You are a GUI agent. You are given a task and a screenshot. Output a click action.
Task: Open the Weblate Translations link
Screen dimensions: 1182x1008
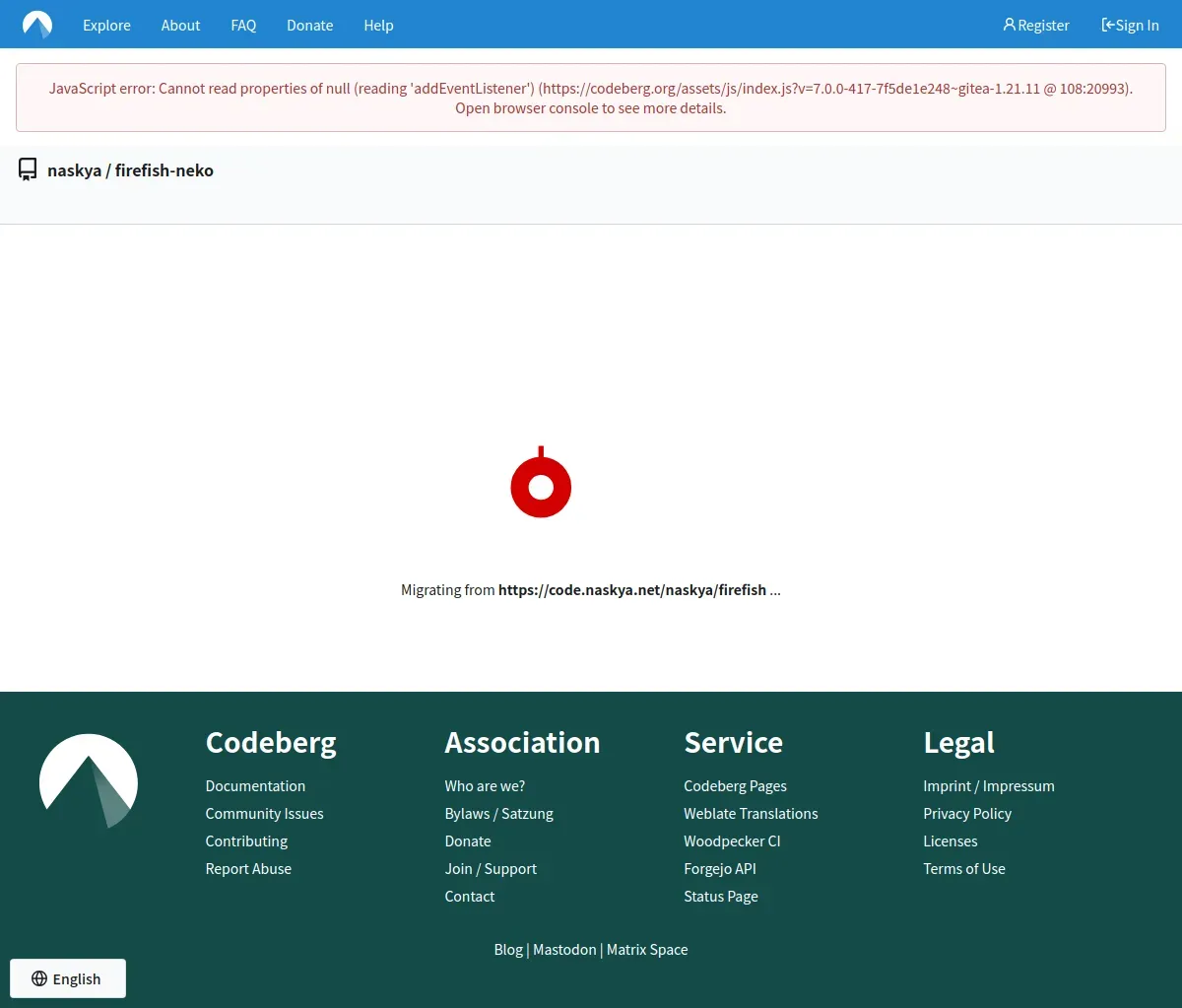tap(751, 814)
